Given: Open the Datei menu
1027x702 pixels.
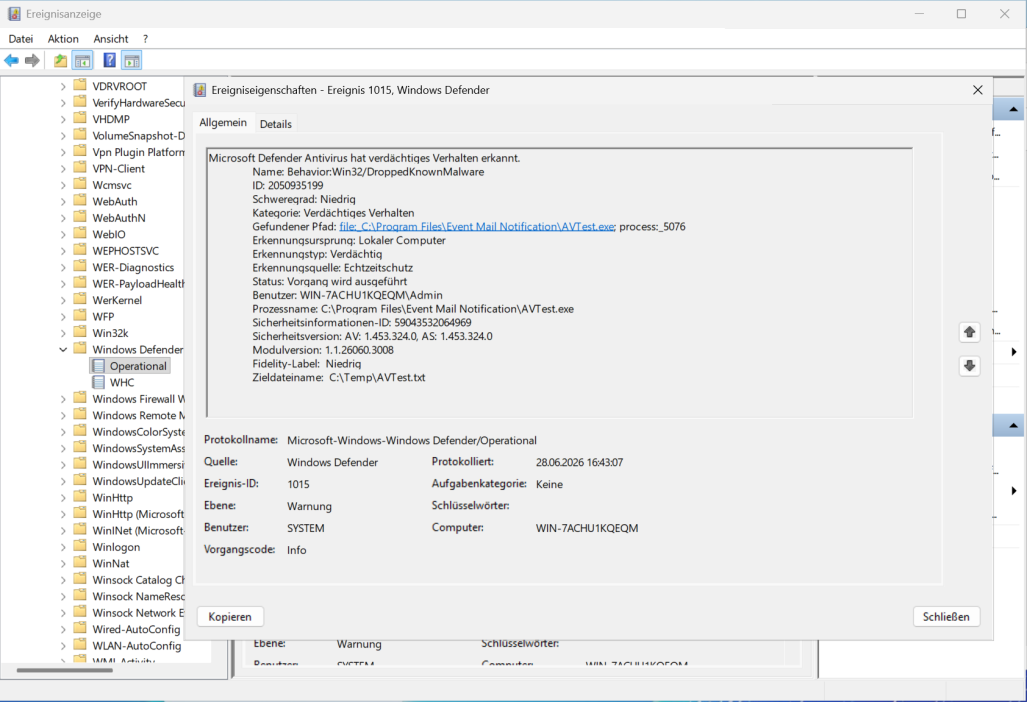Looking at the screenshot, I should pyautogui.click(x=21, y=39).
